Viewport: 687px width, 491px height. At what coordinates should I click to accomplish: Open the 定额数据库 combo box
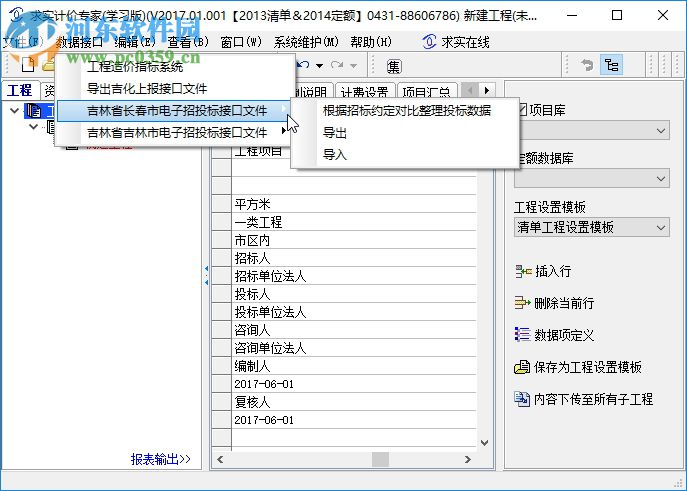click(592, 179)
